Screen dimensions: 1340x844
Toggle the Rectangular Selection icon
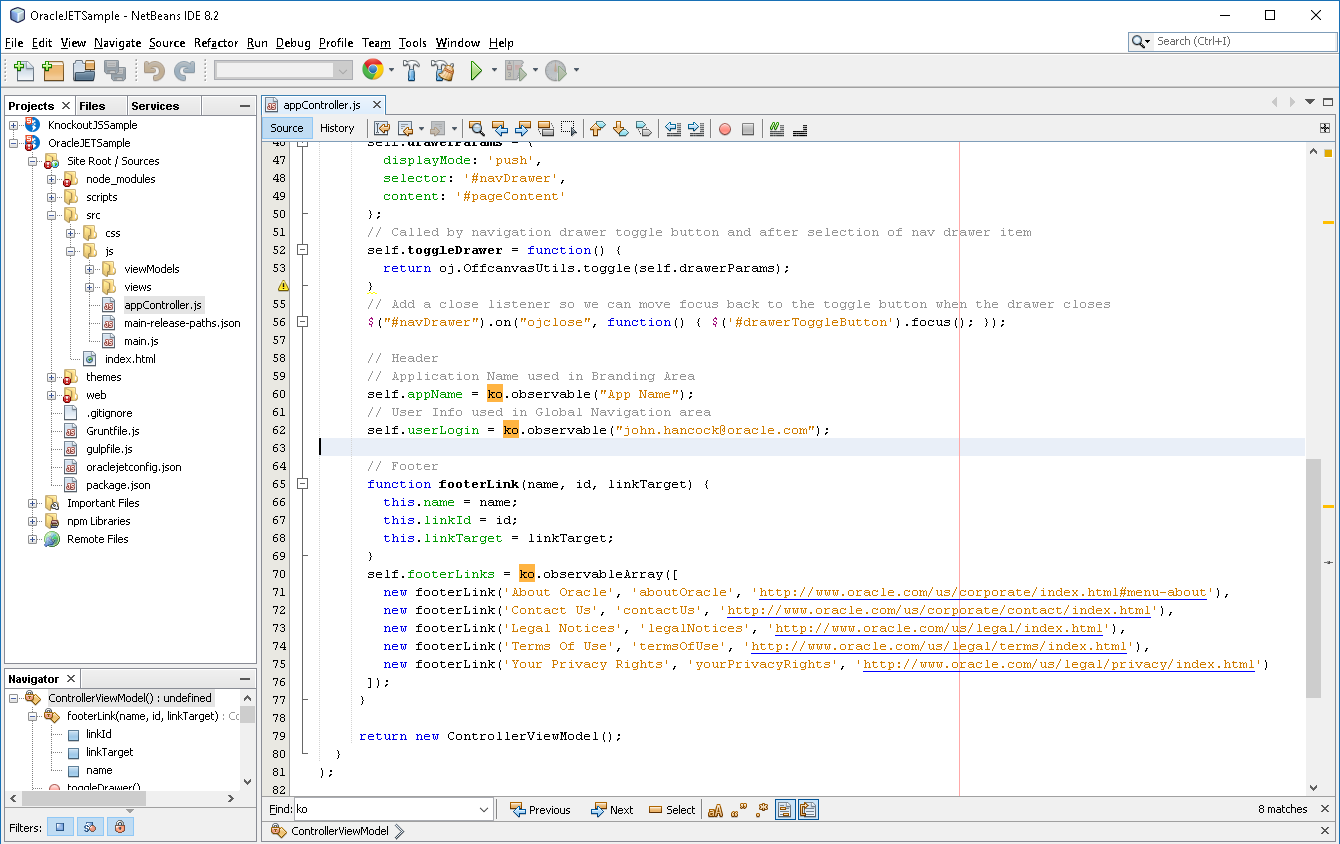569,128
